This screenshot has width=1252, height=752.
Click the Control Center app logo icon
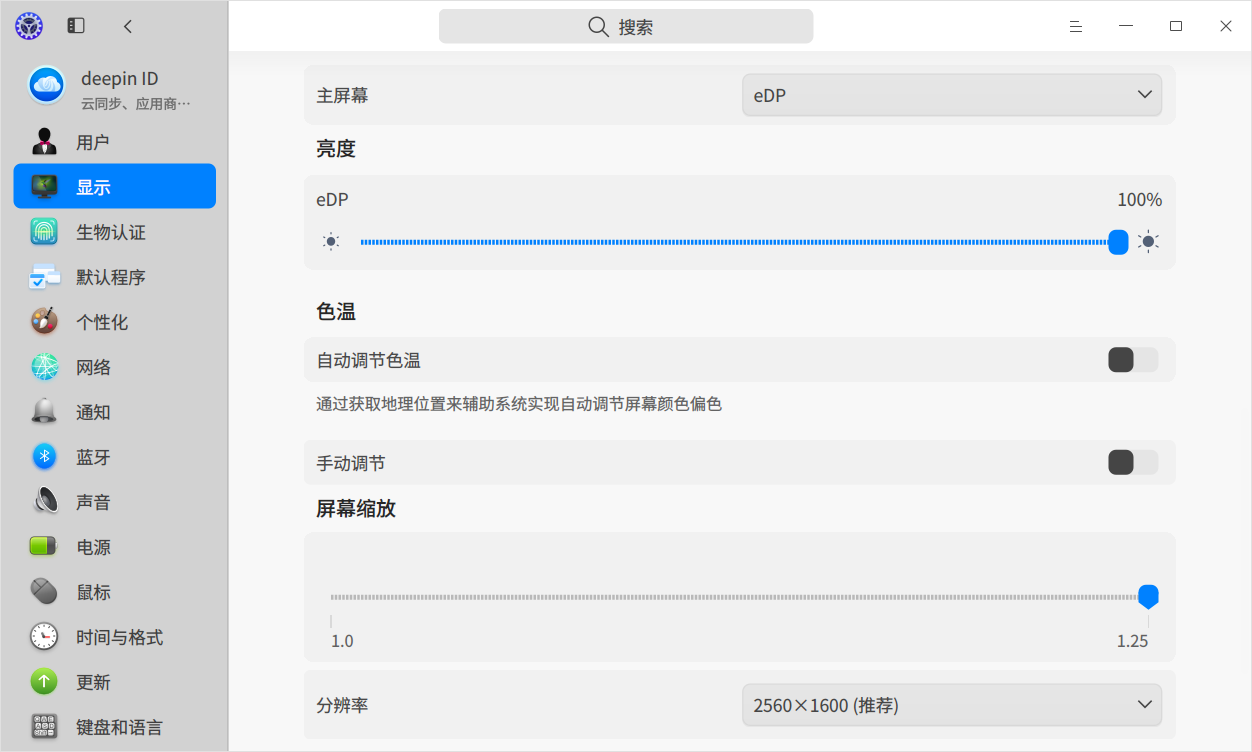[29, 26]
